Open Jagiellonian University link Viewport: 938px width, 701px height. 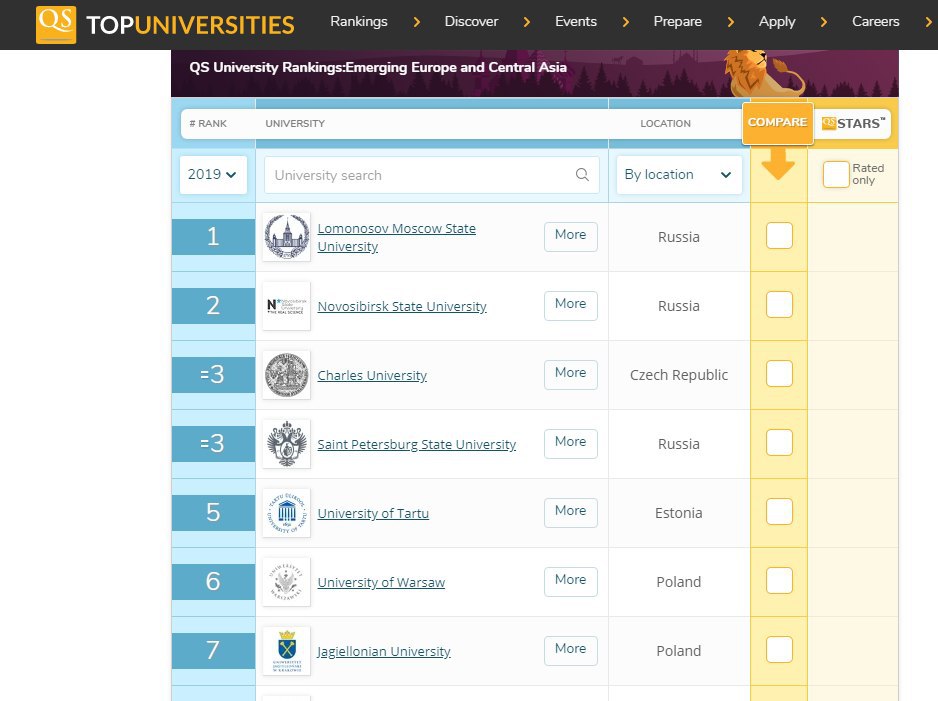(383, 651)
